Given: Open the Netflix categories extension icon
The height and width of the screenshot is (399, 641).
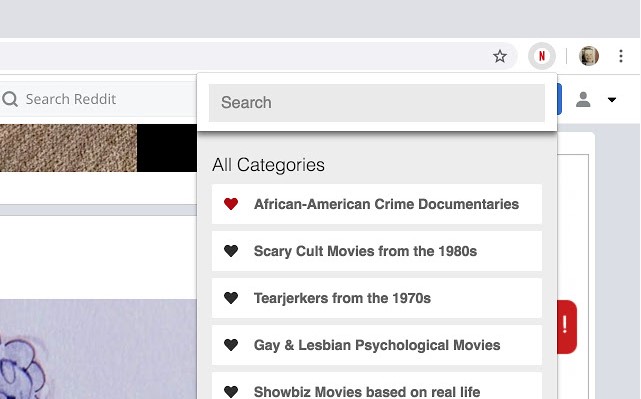Looking at the screenshot, I should coord(542,56).
